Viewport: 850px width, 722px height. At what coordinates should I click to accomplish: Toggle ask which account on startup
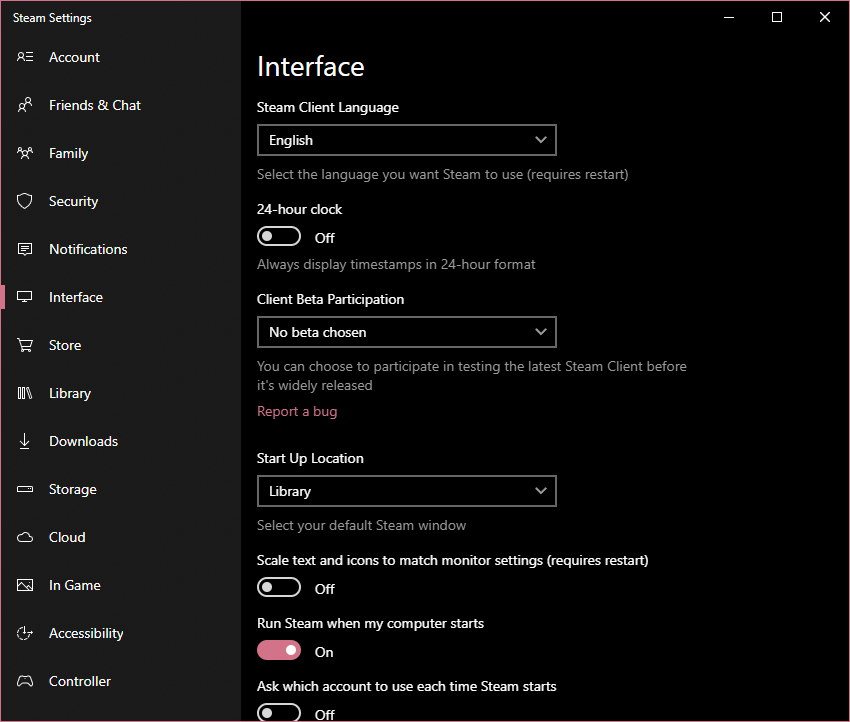click(x=279, y=712)
